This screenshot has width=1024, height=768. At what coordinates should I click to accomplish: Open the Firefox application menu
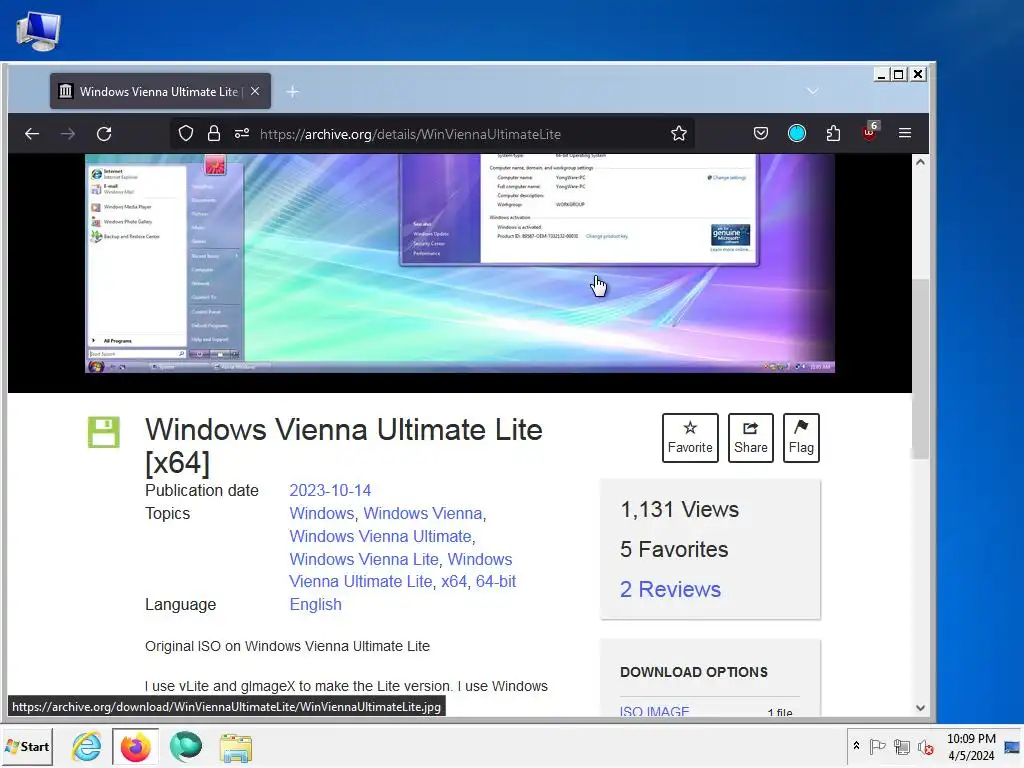click(905, 133)
